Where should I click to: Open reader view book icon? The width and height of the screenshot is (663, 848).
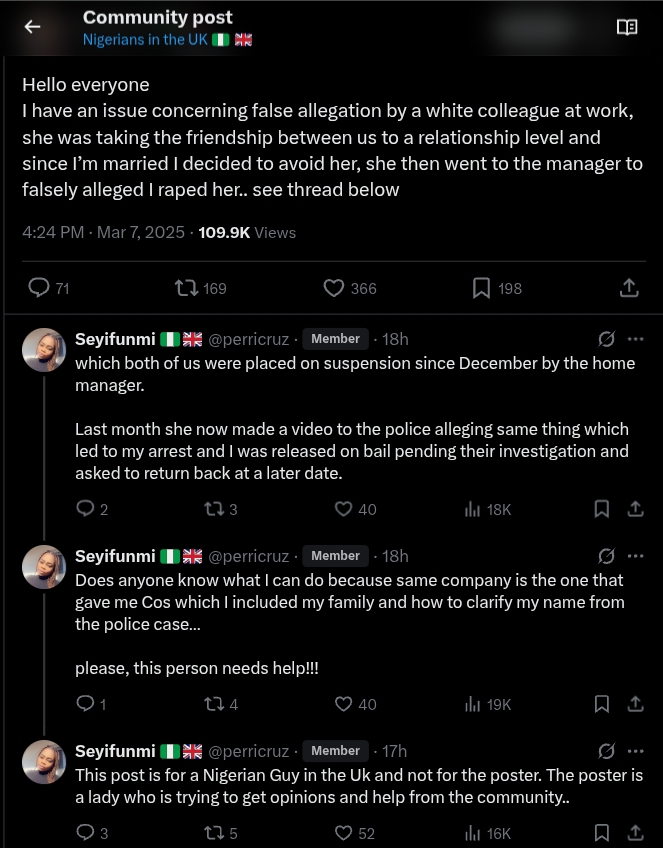click(x=627, y=27)
